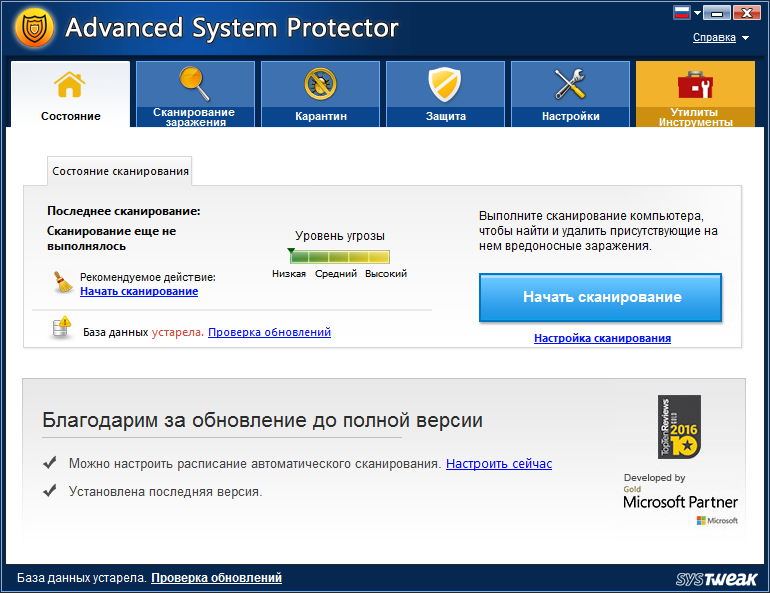
Task: Open the Защита tab
Action: [445, 94]
